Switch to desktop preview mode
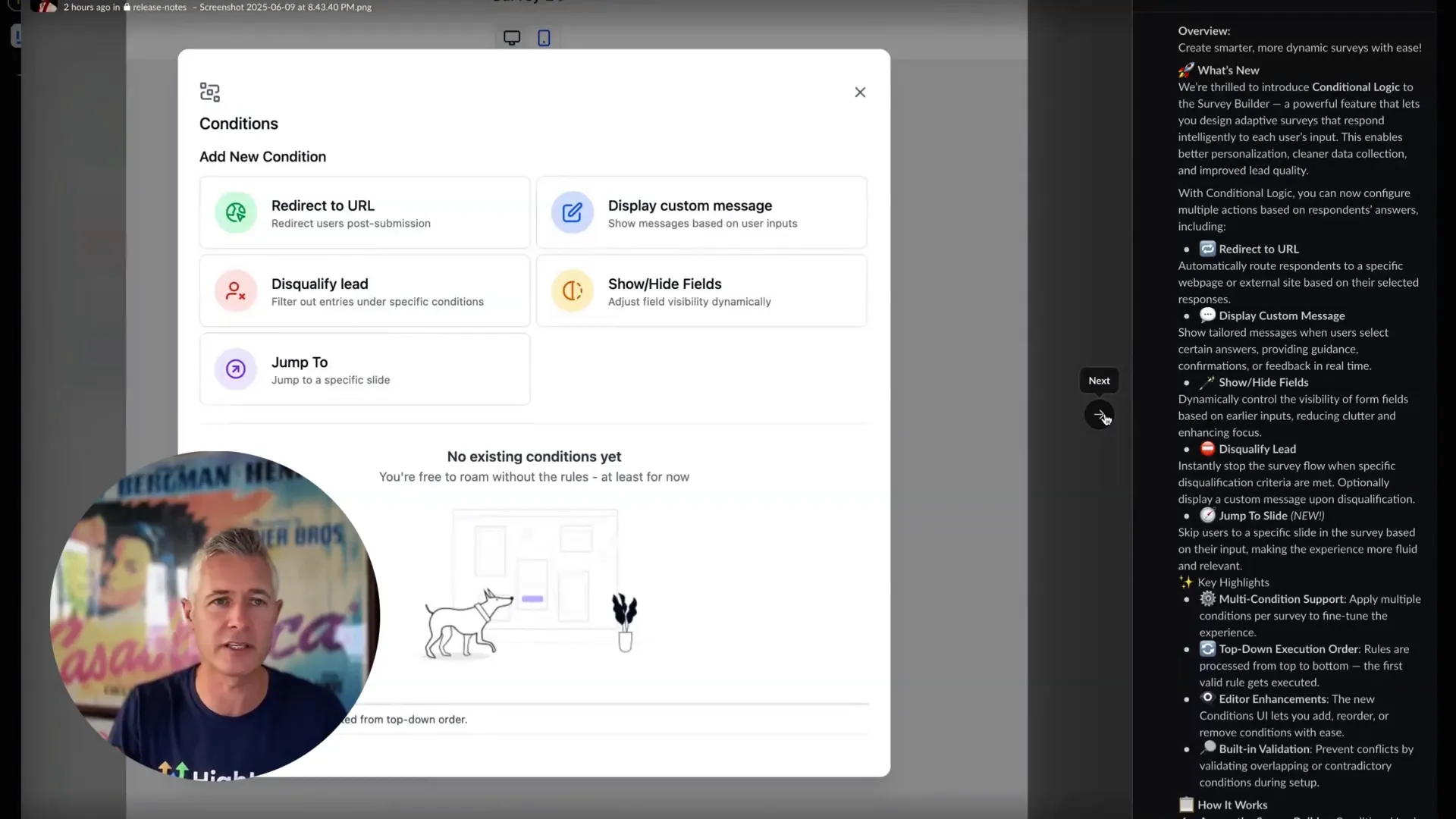 tap(512, 38)
